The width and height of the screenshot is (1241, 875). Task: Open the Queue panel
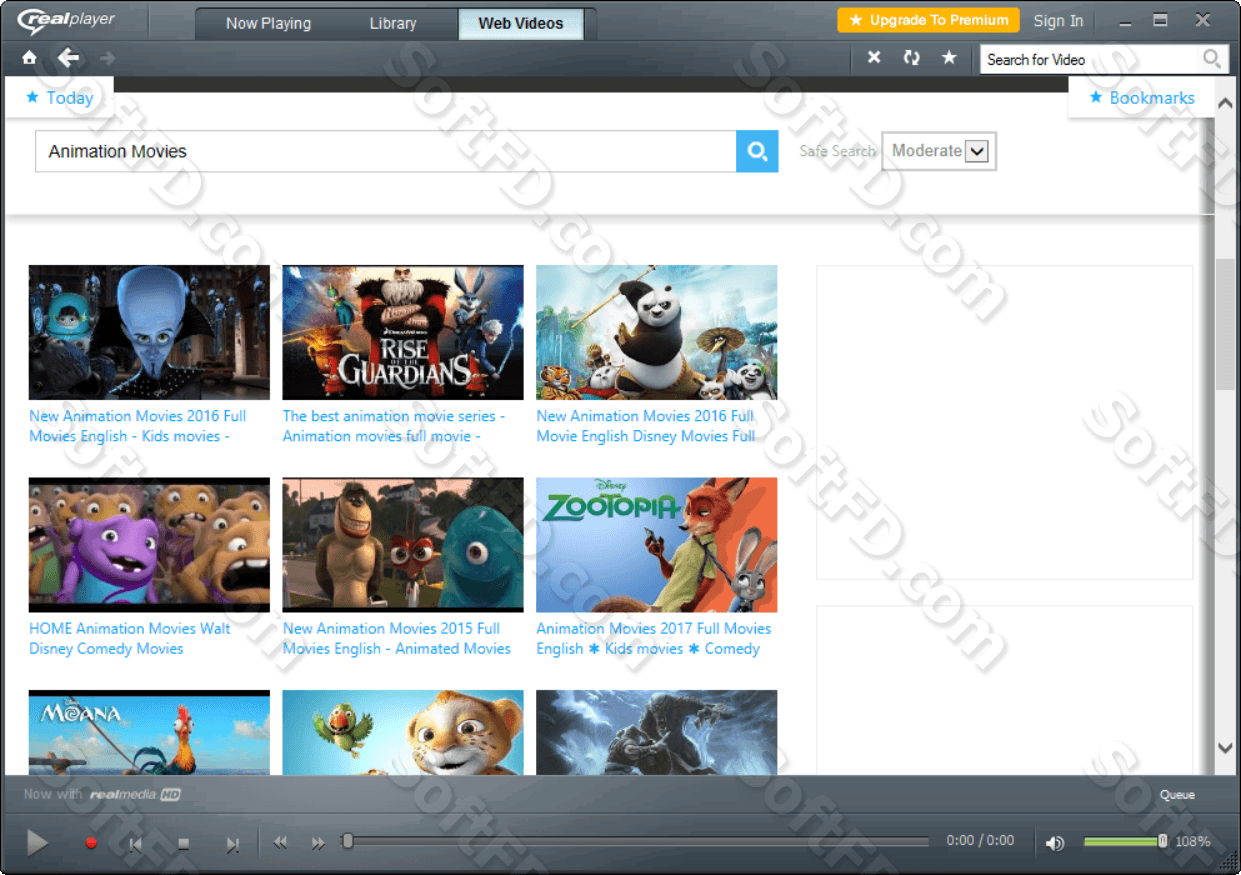pos(1177,795)
